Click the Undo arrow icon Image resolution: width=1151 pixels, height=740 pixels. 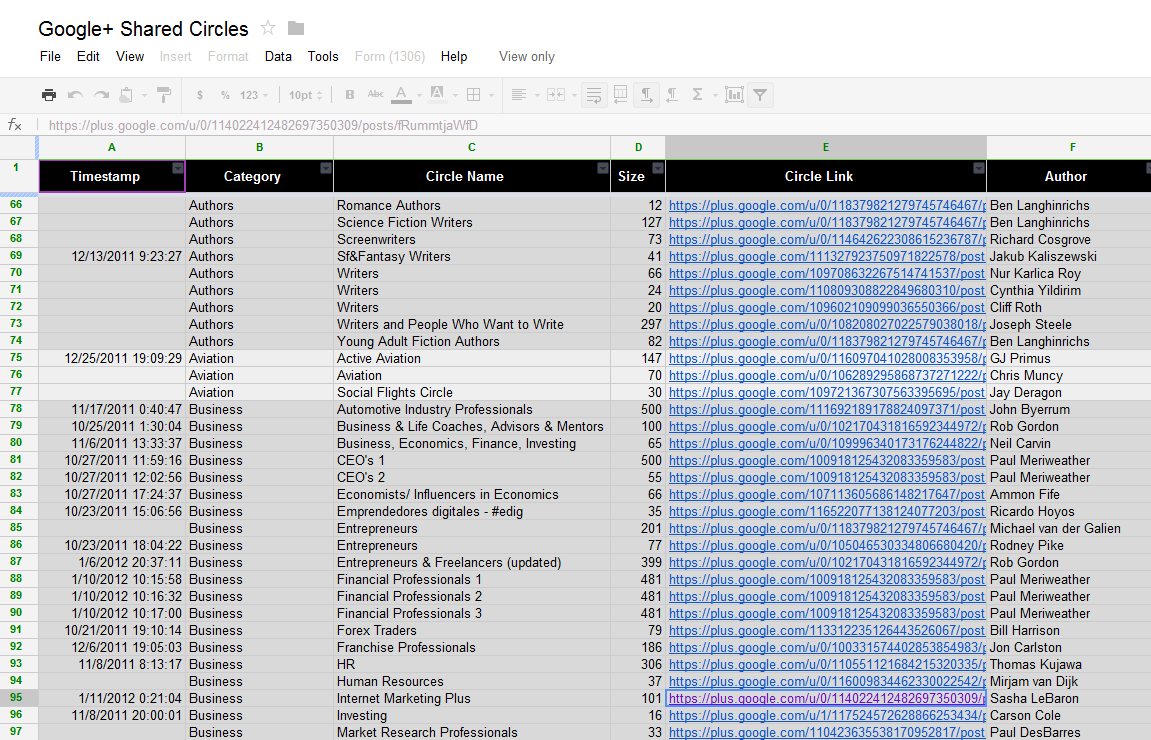point(75,95)
